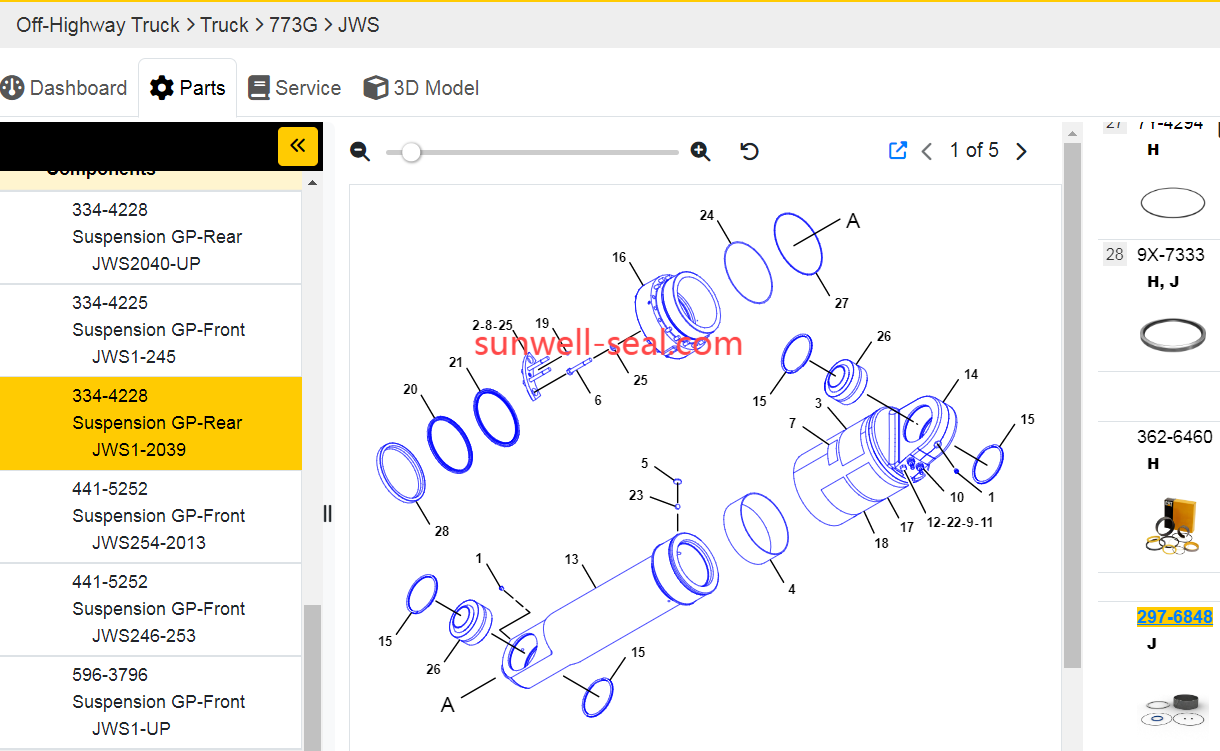The height and width of the screenshot is (751, 1220).
Task: Click the 9X-7333 seal ring thumbnail
Action: click(1172, 333)
